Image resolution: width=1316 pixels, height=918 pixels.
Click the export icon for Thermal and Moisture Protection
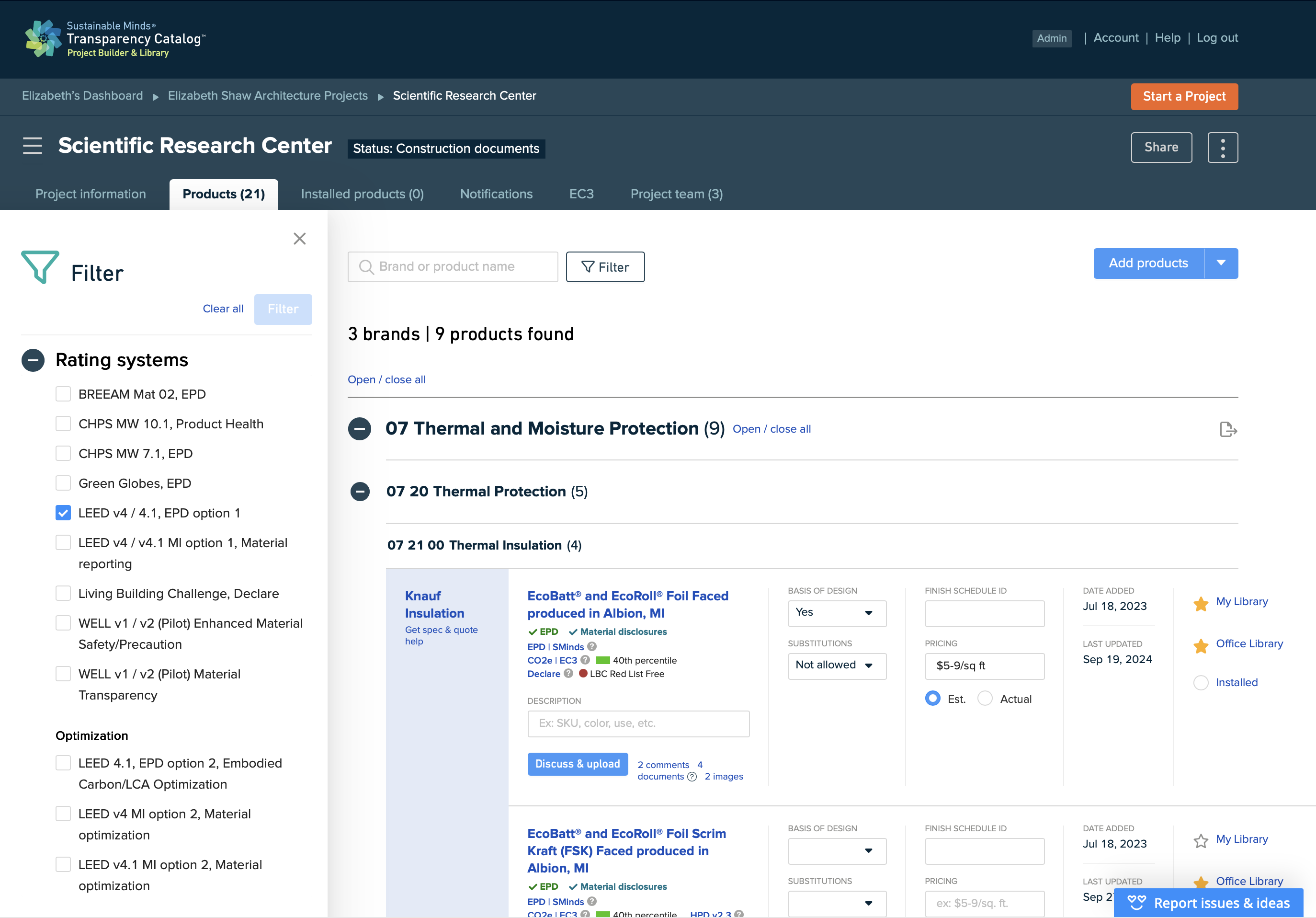pos(1228,429)
